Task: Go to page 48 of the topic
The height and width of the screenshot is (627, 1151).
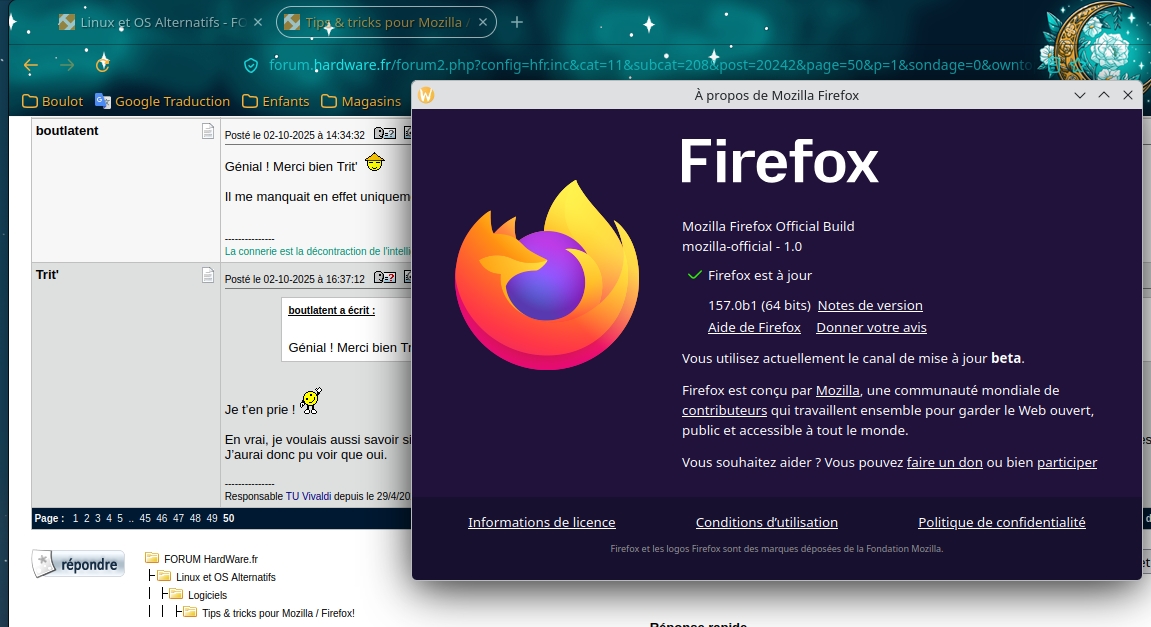Action: tap(195, 518)
